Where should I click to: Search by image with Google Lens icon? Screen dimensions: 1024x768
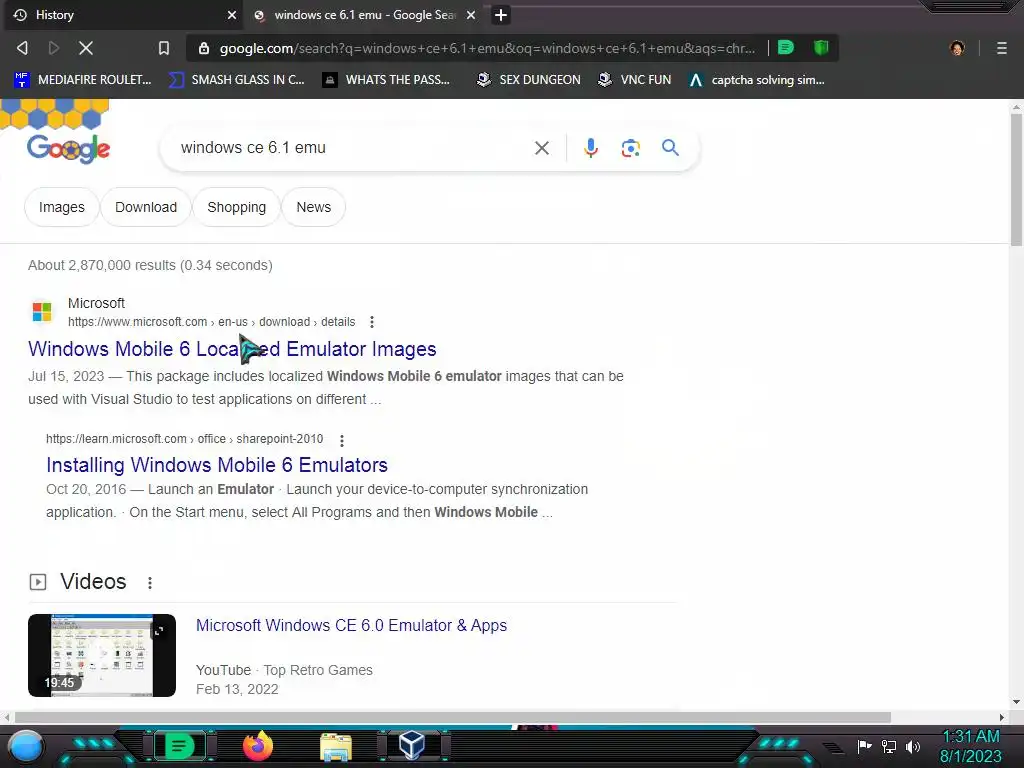[x=630, y=148]
